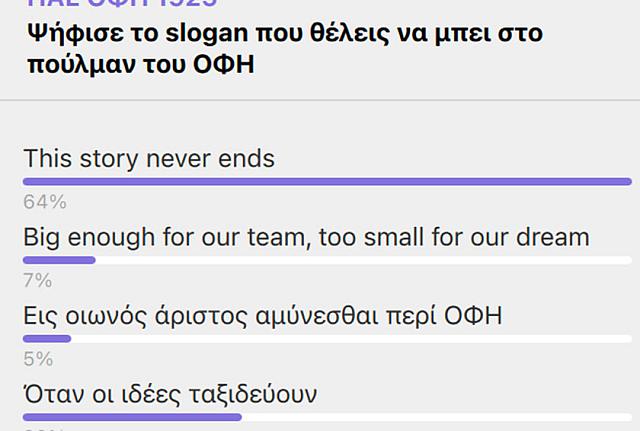Click the full purple bar under "This story never ends"
Screen dimensions: 640x431
(327, 181)
